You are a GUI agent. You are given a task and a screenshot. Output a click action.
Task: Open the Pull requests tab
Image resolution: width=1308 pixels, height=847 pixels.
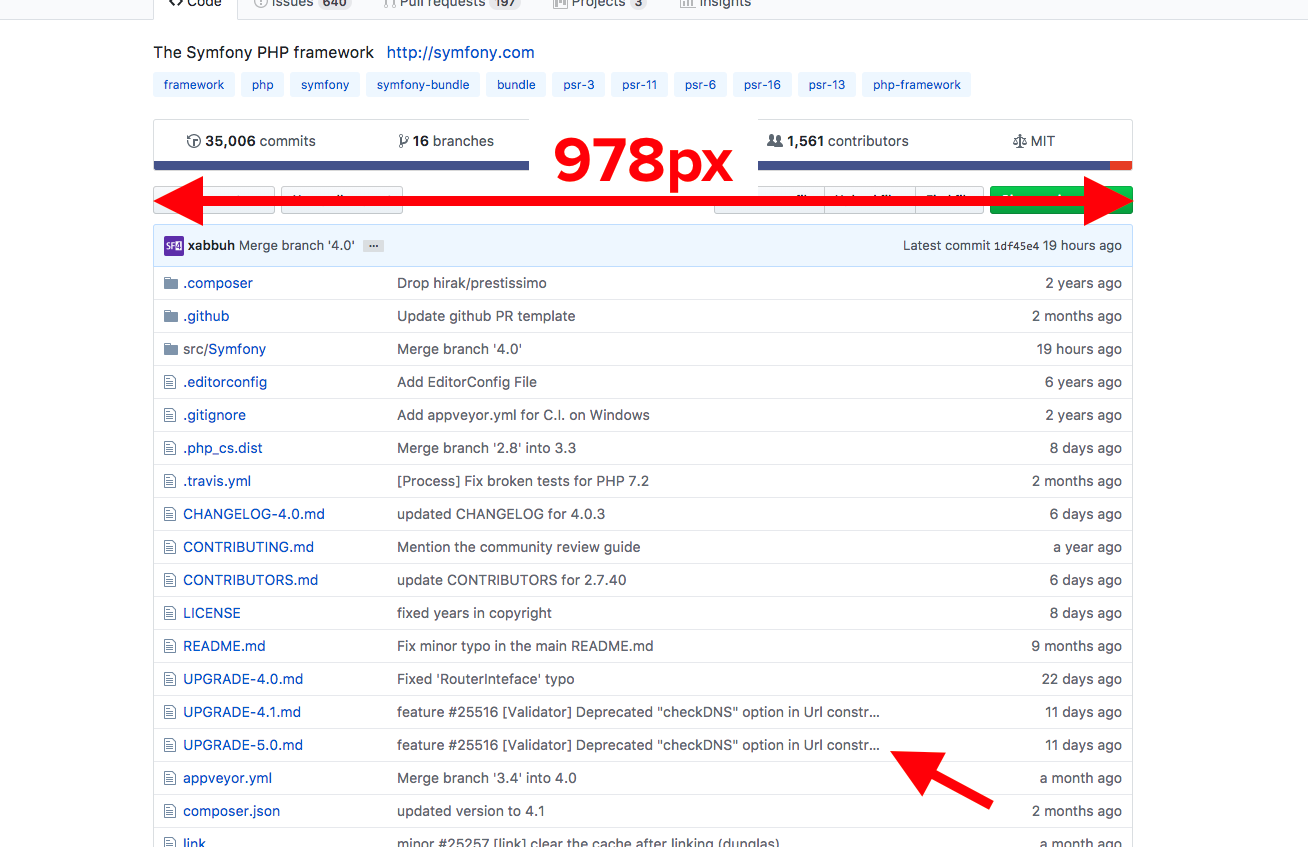click(x=450, y=5)
